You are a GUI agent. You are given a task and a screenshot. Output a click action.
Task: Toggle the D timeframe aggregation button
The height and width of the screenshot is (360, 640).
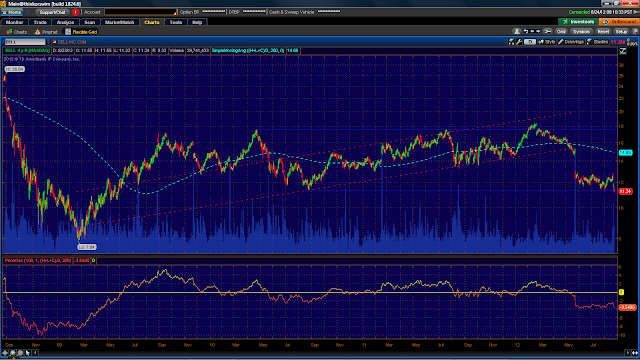pos(530,42)
